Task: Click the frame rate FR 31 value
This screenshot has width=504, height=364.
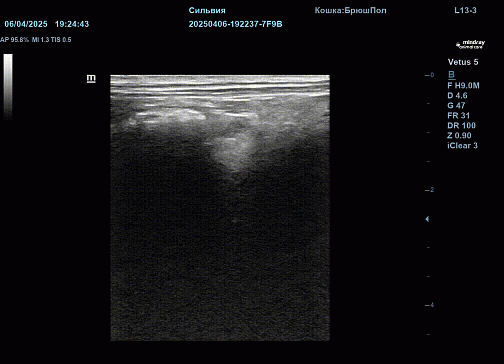Action: [459, 116]
